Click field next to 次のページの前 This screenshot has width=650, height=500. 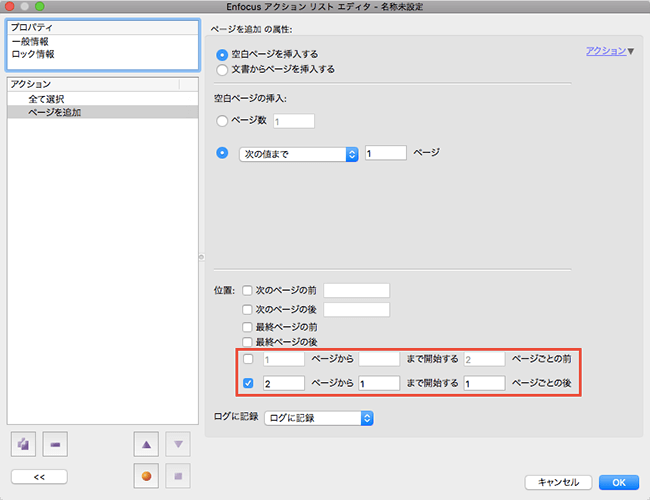(x=357, y=291)
